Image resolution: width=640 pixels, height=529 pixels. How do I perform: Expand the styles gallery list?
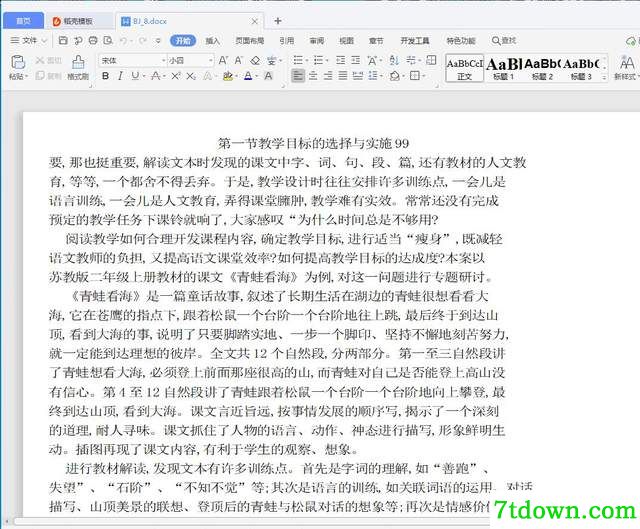[x=604, y=77]
